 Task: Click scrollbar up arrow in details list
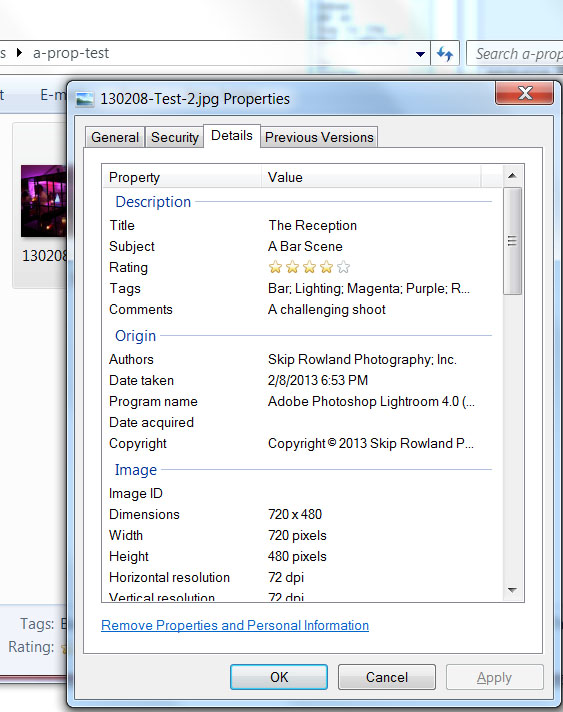(513, 176)
